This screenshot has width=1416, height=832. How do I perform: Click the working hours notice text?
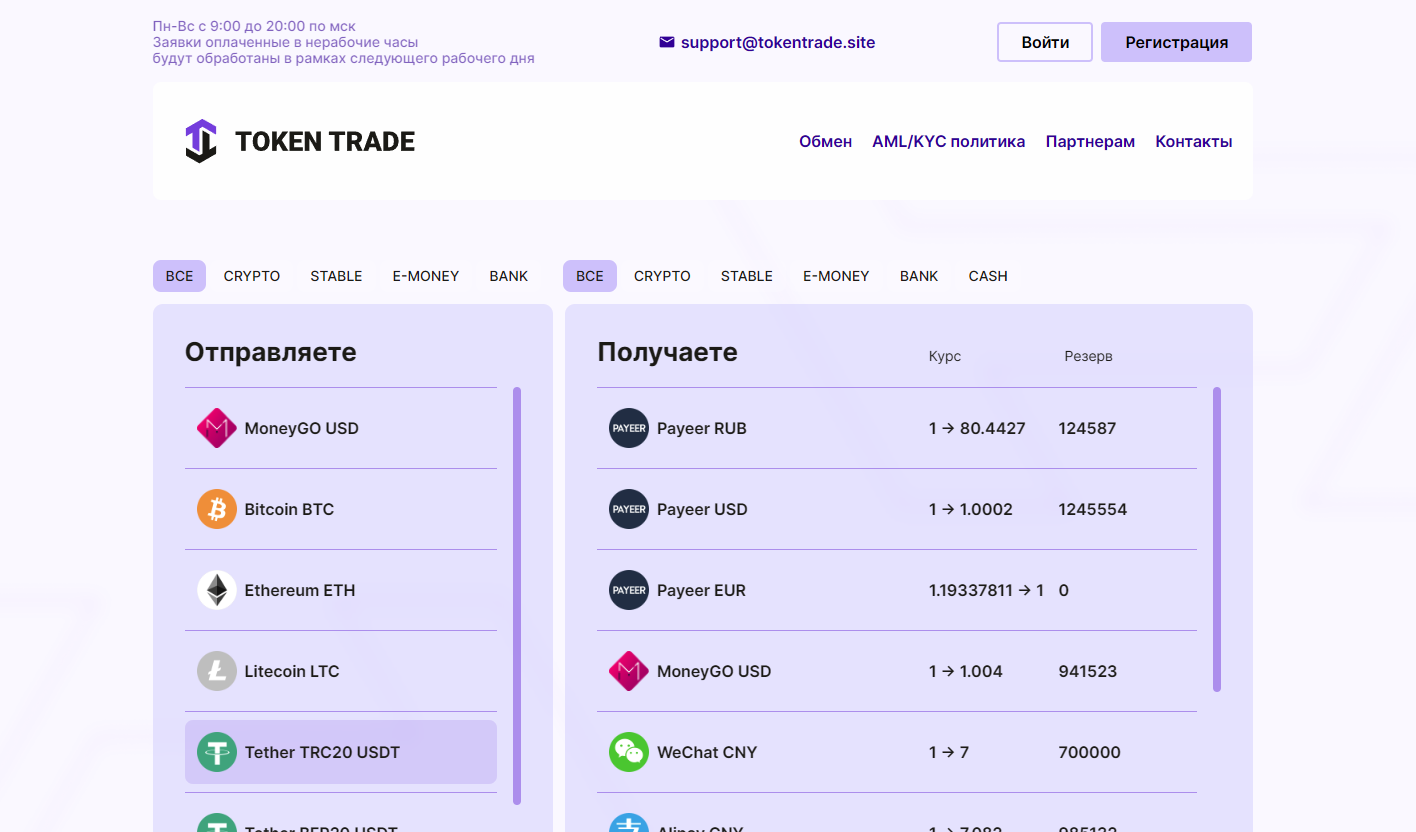[343, 42]
